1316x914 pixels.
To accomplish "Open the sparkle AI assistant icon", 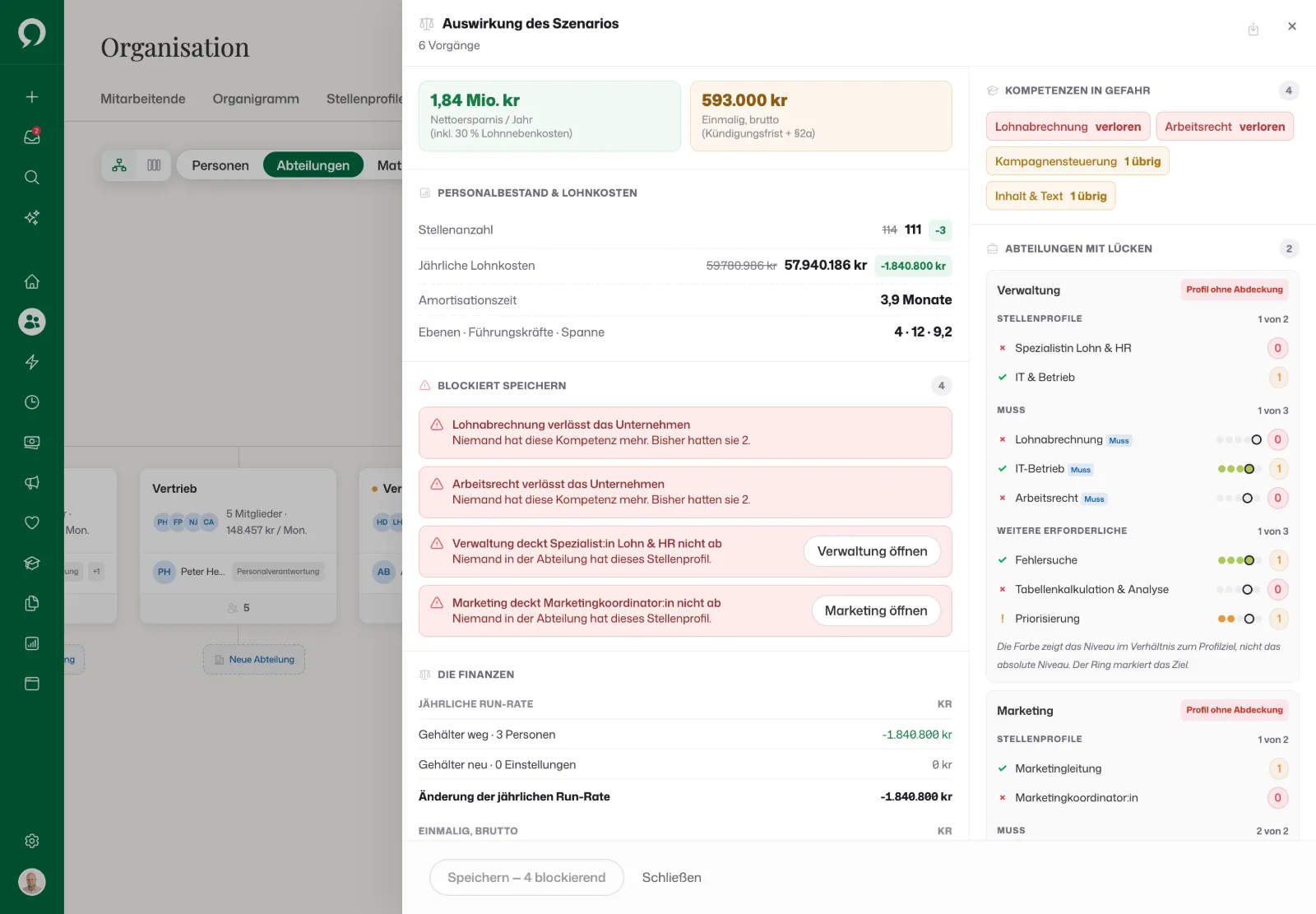I will coord(32,217).
